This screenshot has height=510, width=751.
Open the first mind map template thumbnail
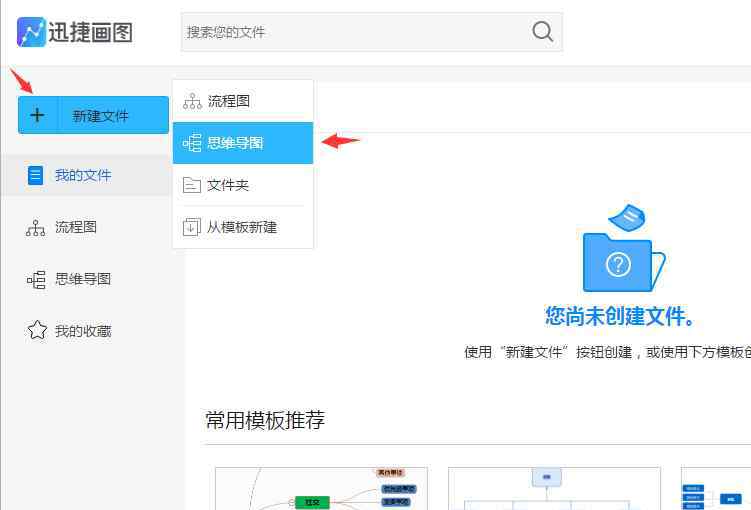tap(321, 488)
